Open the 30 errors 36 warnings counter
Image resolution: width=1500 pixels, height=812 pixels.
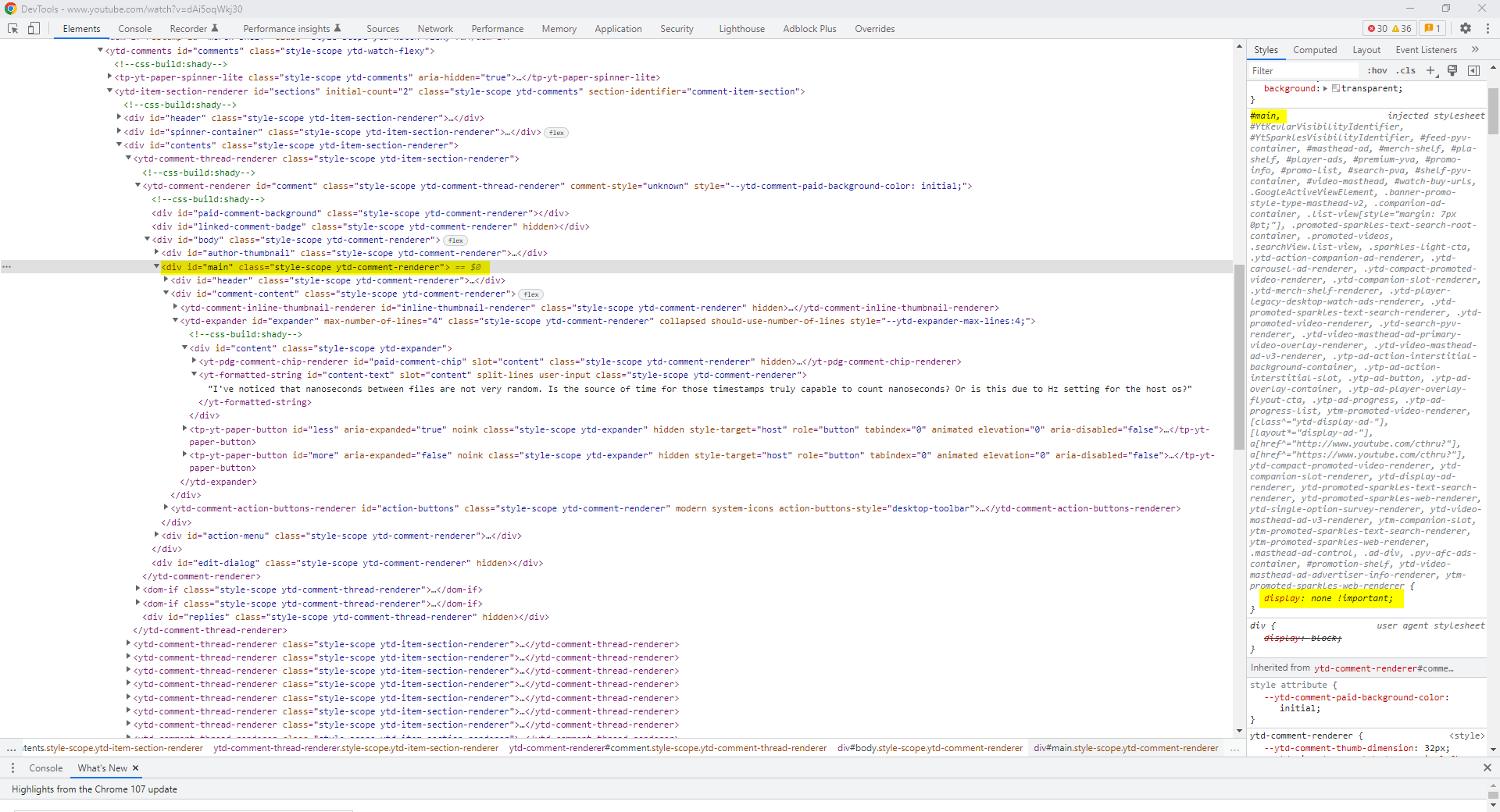1389,28
